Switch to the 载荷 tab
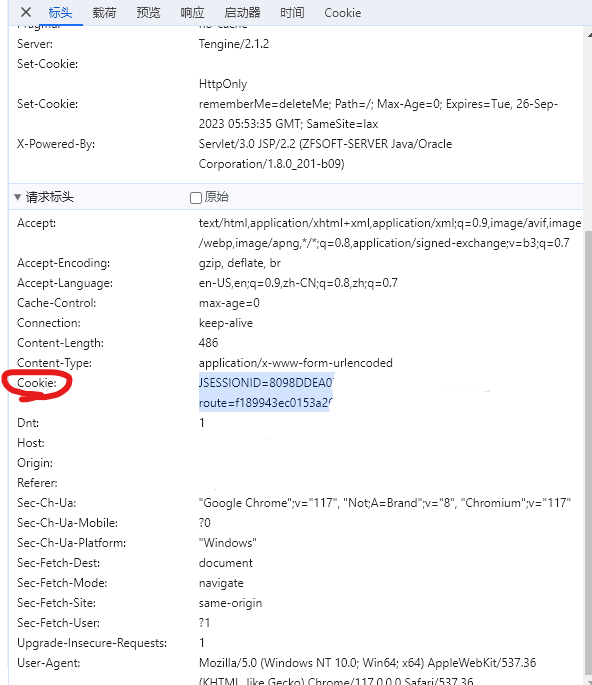The width and height of the screenshot is (592, 685). (104, 13)
